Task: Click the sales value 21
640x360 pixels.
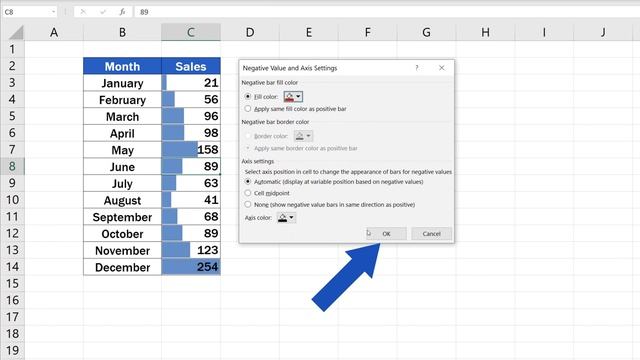Action: [191, 83]
